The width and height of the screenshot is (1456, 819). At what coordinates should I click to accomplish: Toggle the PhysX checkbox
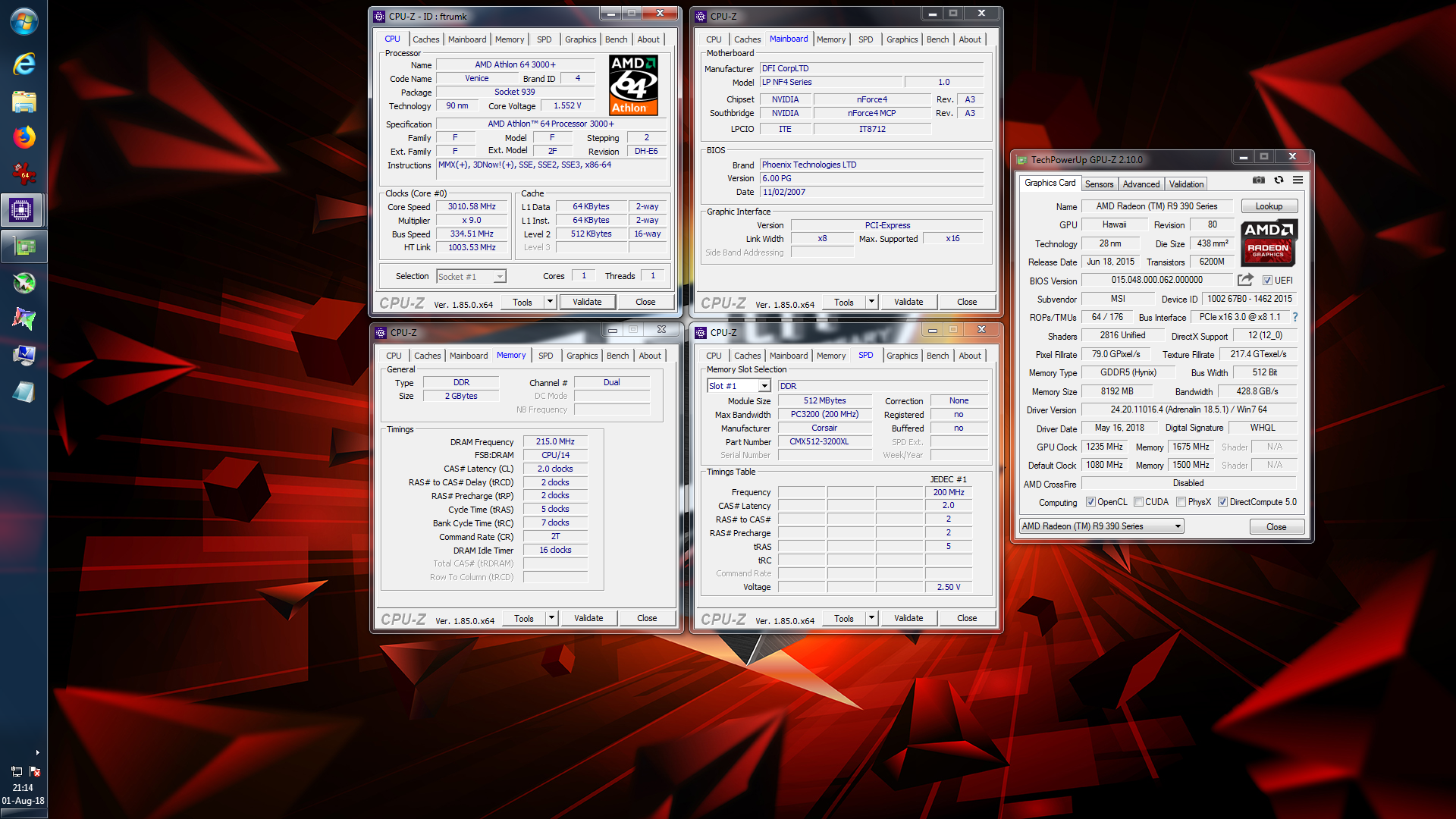[1181, 502]
